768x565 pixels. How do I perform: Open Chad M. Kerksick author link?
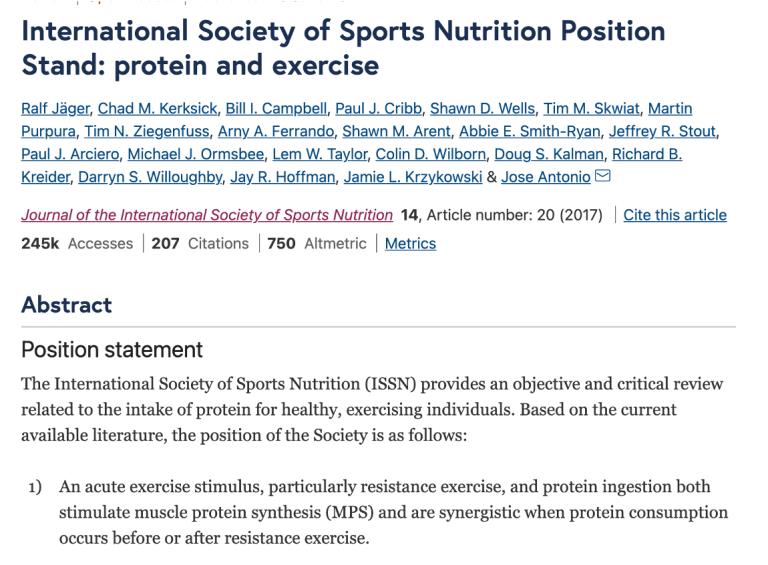(x=157, y=108)
